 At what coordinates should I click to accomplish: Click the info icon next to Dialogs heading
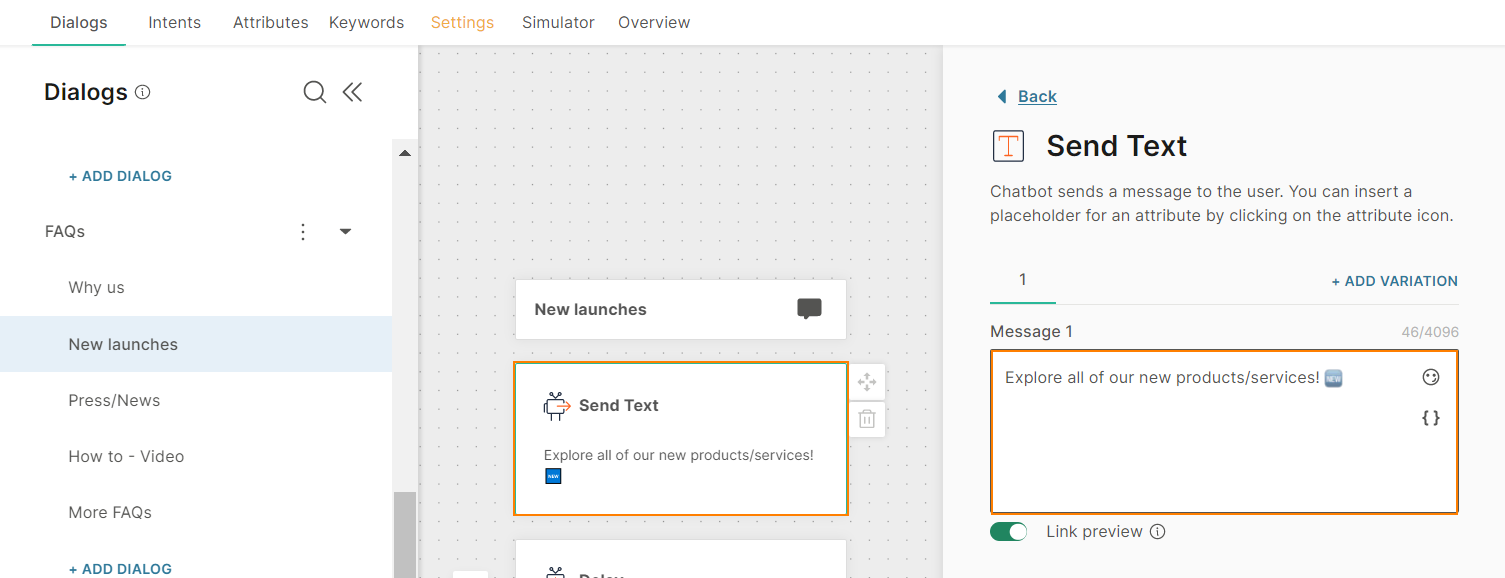(142, 91)
